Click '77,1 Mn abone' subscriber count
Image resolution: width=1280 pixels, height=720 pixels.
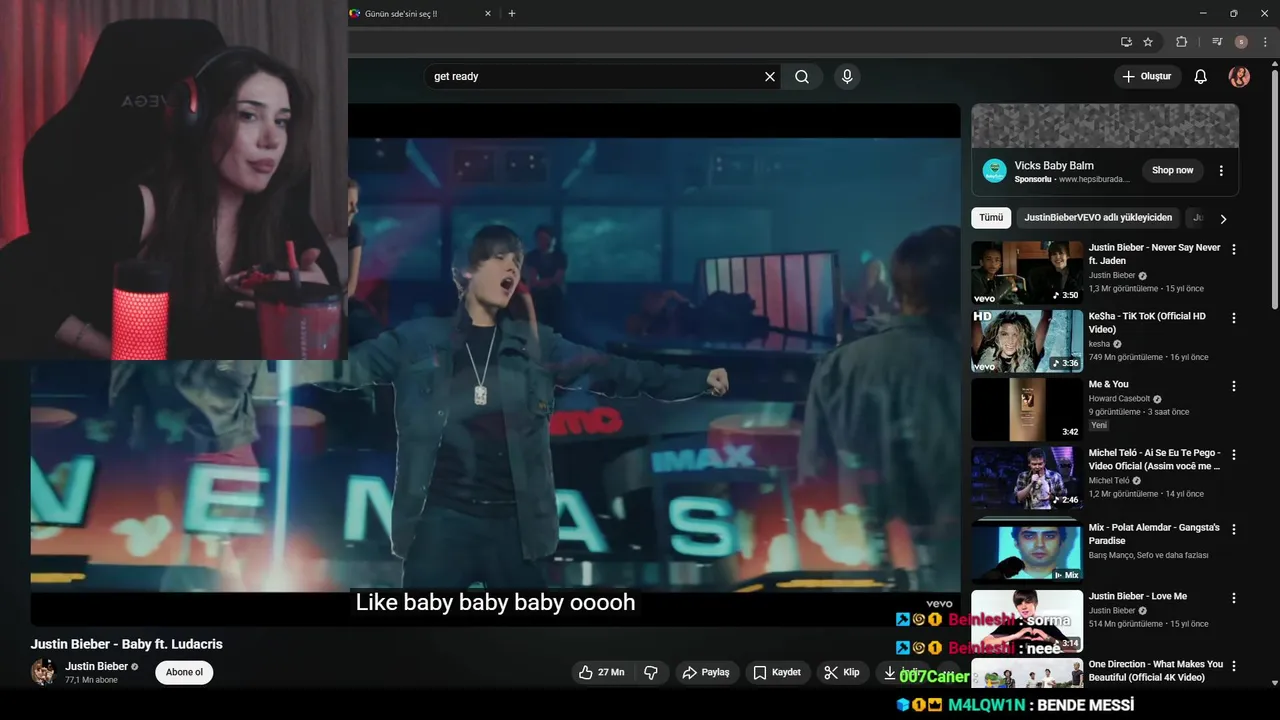[91, 680]
